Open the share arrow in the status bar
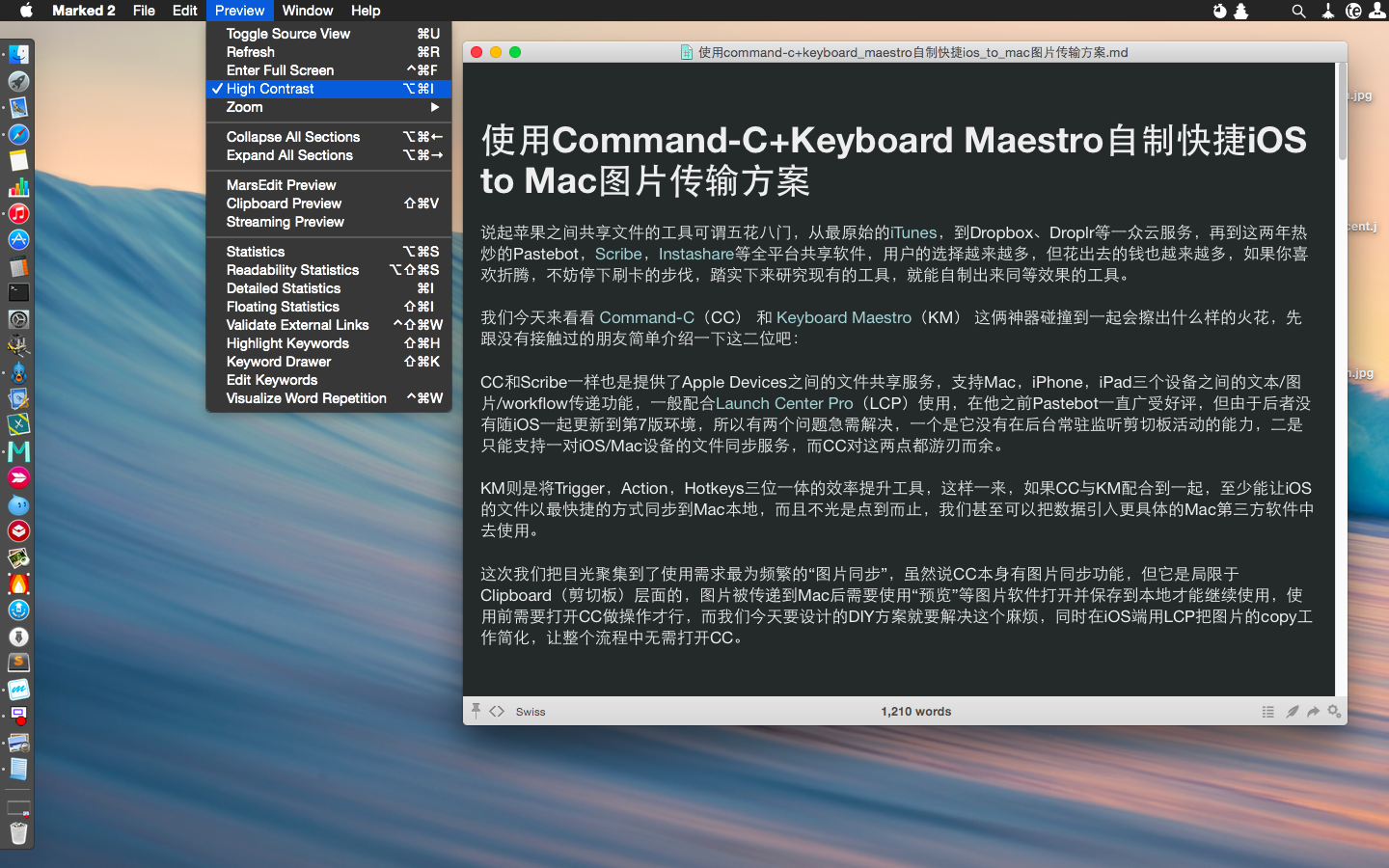This screenshot has height=868, width=1389. tap(1313, 712)
